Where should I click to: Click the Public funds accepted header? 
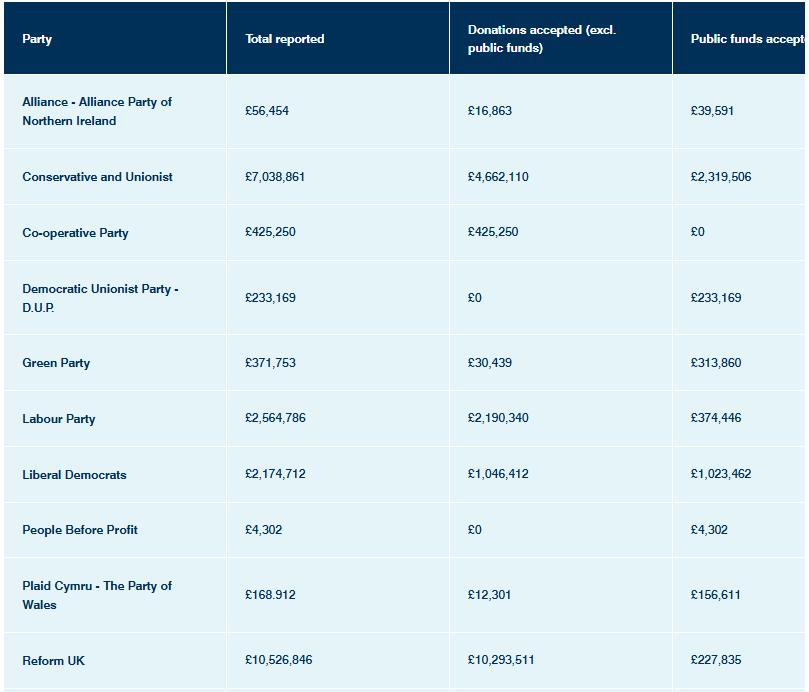pyautogui.click(x=746, y=39)
